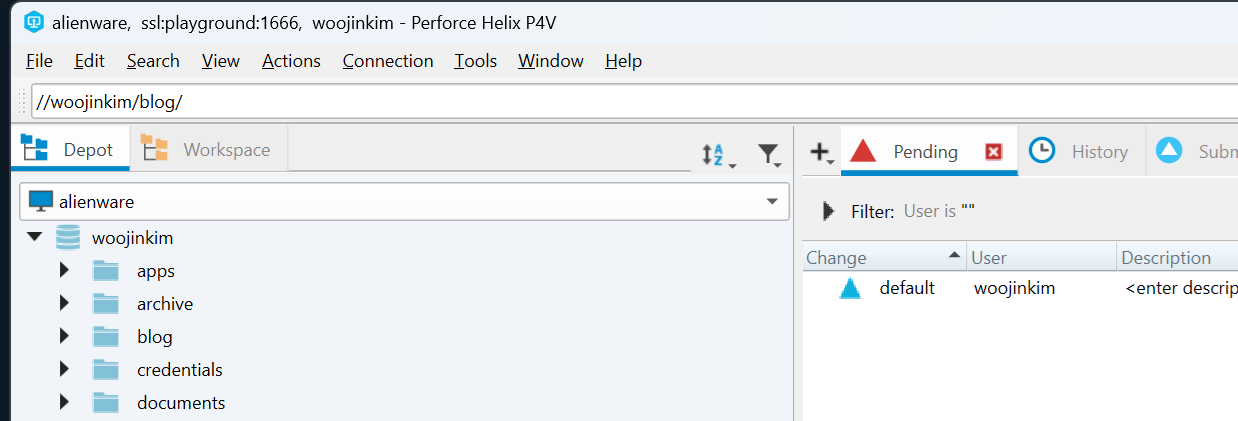
Task: Expand the apps folder tree arrow
Action: click(64, 271)
